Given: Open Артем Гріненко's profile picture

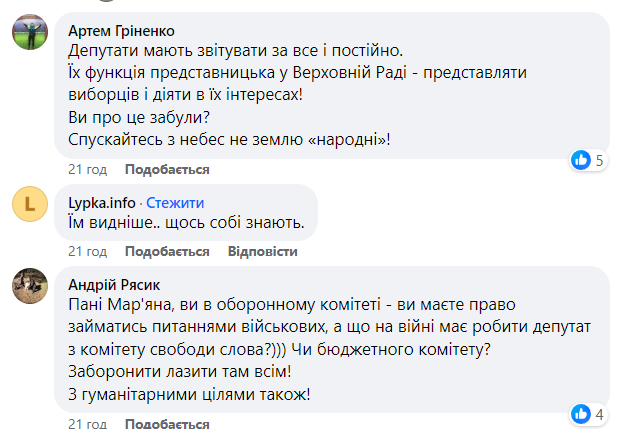Looking at the screenshot, I should [x=30, y=32].
